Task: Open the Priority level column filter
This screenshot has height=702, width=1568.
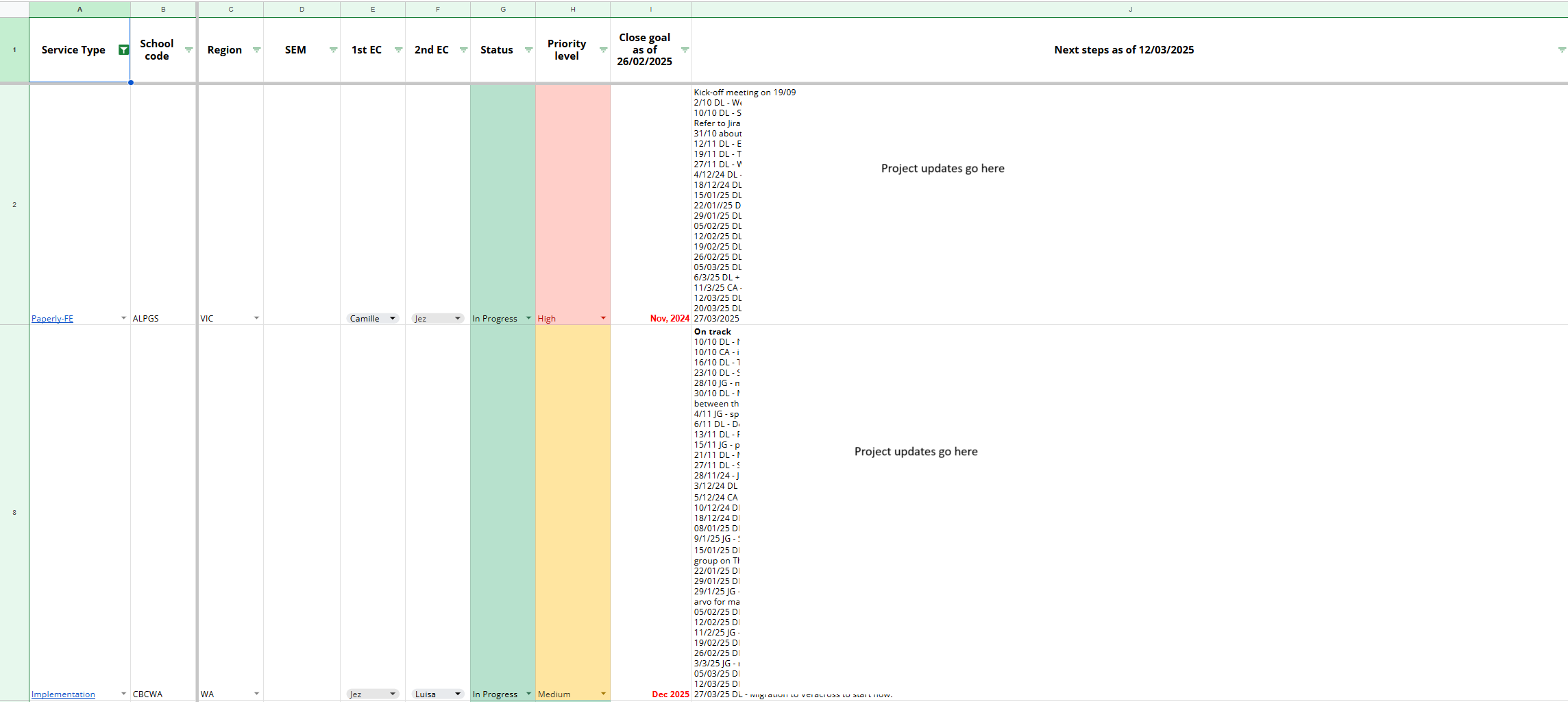Action: 604,50
